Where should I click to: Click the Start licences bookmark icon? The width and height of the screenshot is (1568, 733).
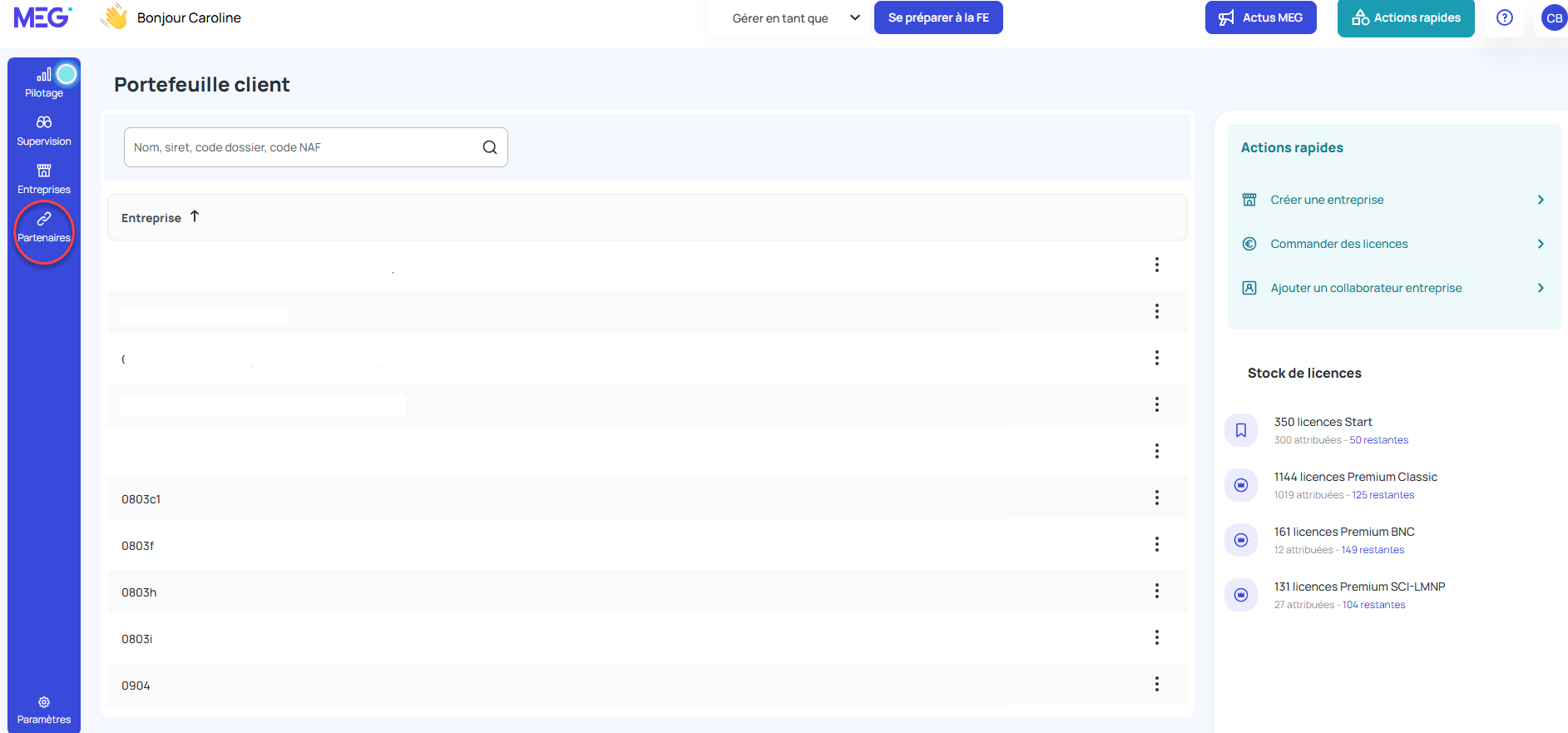pos(1241,430)
